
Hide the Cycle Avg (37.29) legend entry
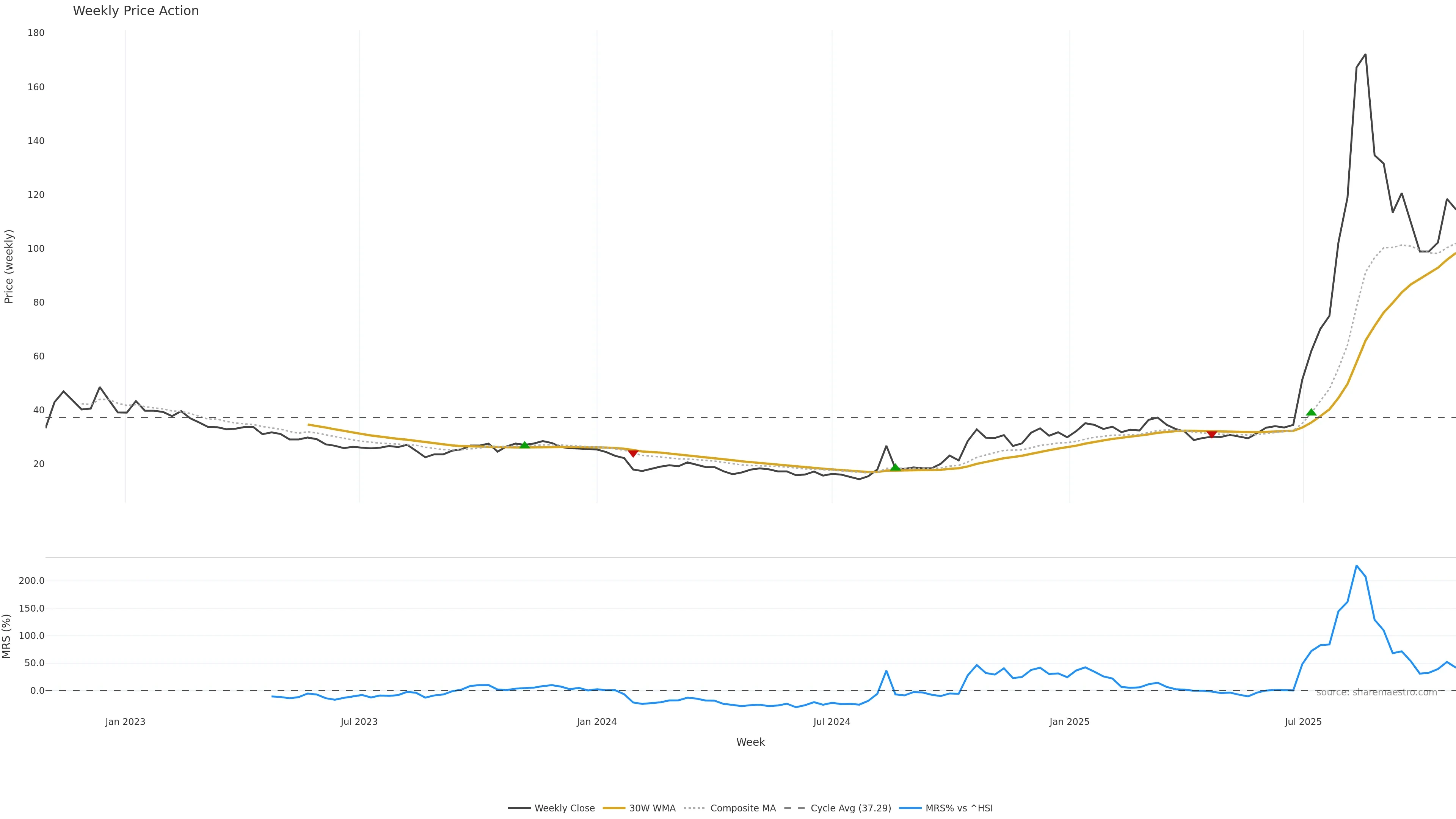coord(850,808)
